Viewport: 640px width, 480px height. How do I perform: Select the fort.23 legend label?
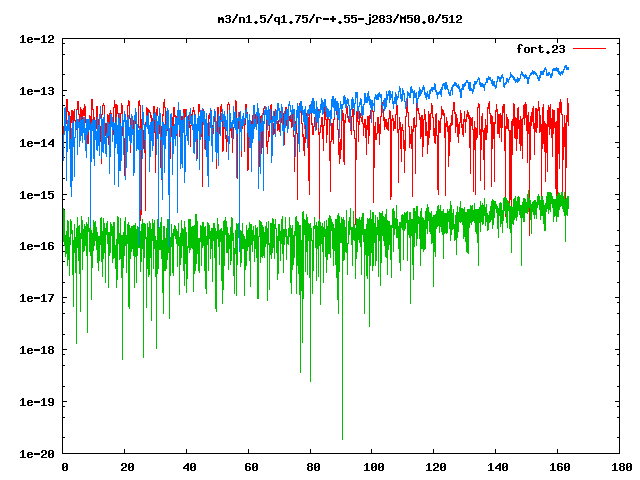540,49
